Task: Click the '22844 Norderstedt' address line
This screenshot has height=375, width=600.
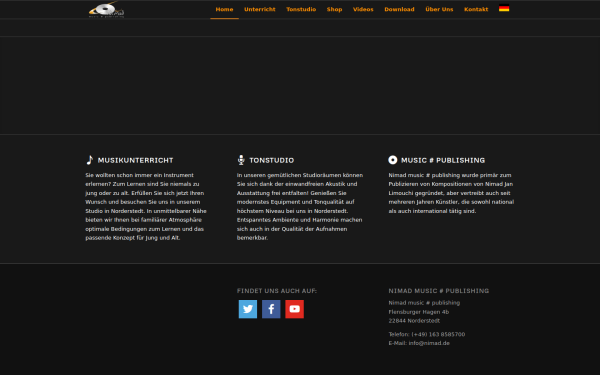Action: (x=414, y=321)
